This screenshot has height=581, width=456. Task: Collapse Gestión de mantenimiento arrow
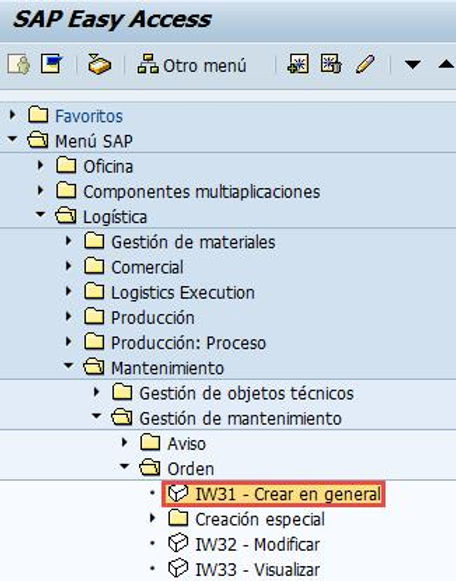97,416
